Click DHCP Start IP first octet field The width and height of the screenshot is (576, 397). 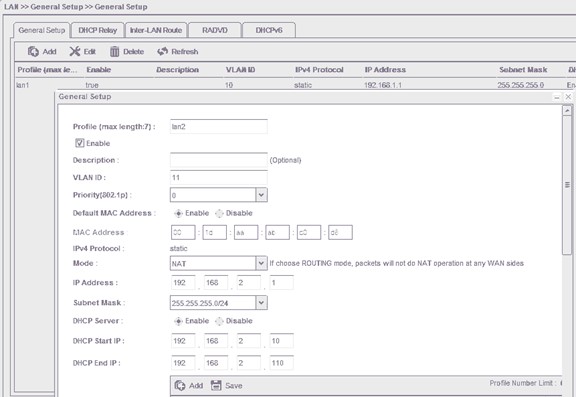coord(183,341)
